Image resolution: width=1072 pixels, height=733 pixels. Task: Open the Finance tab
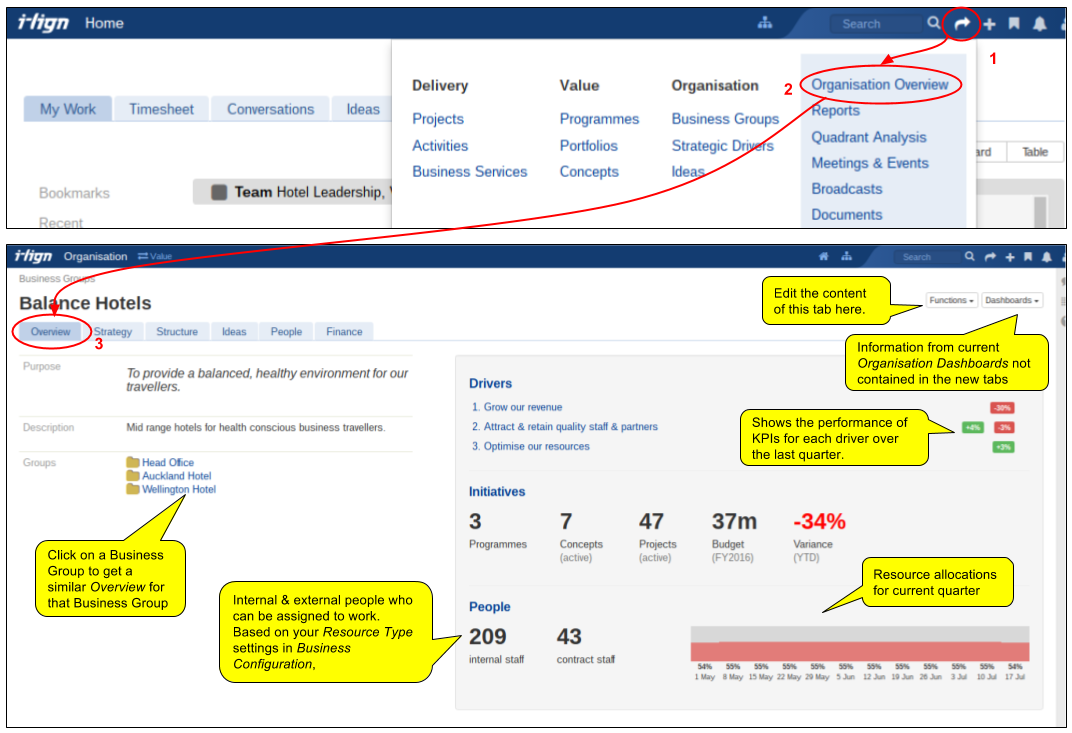click(344, 332)
